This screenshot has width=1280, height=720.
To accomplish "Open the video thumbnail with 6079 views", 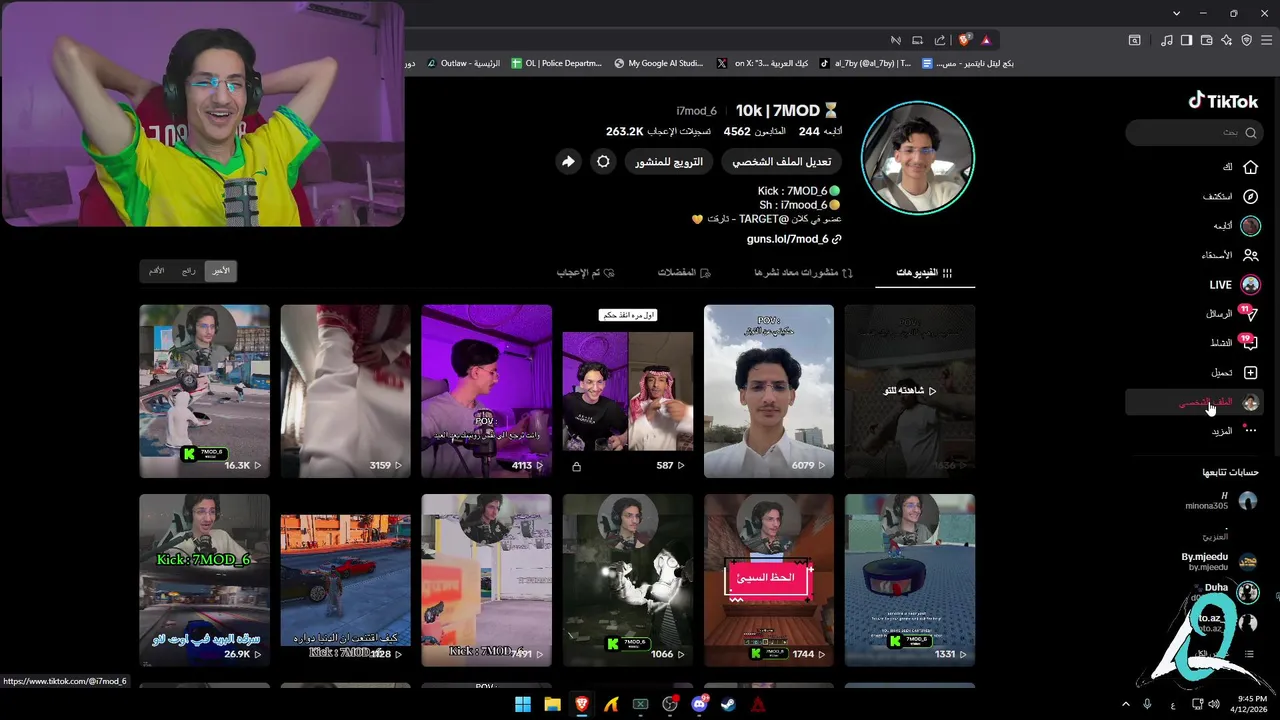I will (768, 391).
